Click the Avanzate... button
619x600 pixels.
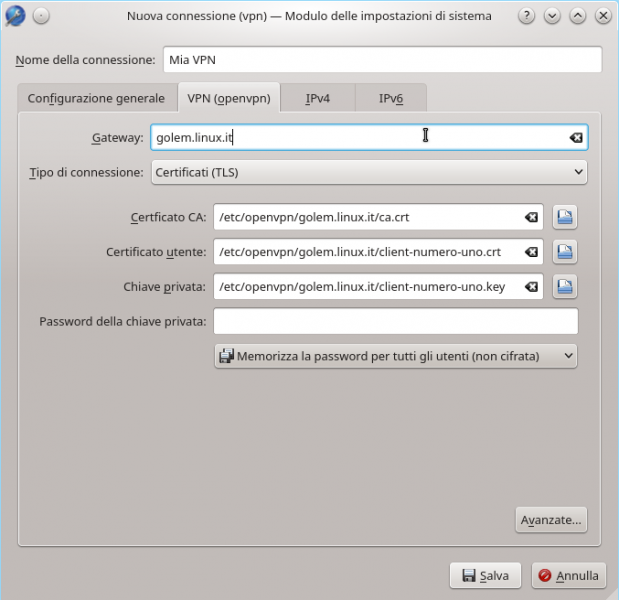click(x=551, y=520)
